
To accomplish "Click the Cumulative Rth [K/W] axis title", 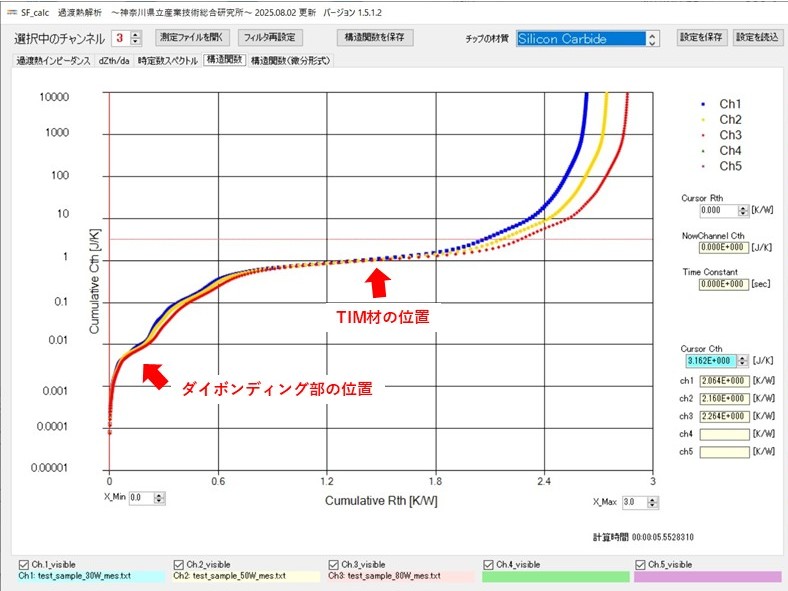I will click(x=381, y=501).
